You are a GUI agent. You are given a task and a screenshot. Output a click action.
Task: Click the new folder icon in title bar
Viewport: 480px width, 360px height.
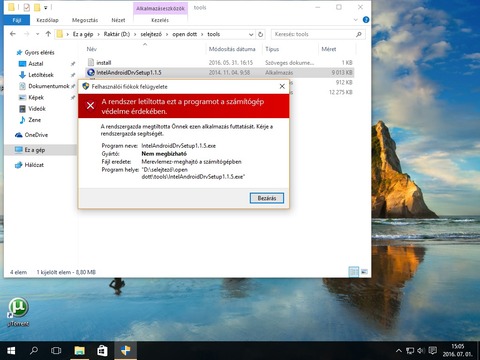coord(37,7)
